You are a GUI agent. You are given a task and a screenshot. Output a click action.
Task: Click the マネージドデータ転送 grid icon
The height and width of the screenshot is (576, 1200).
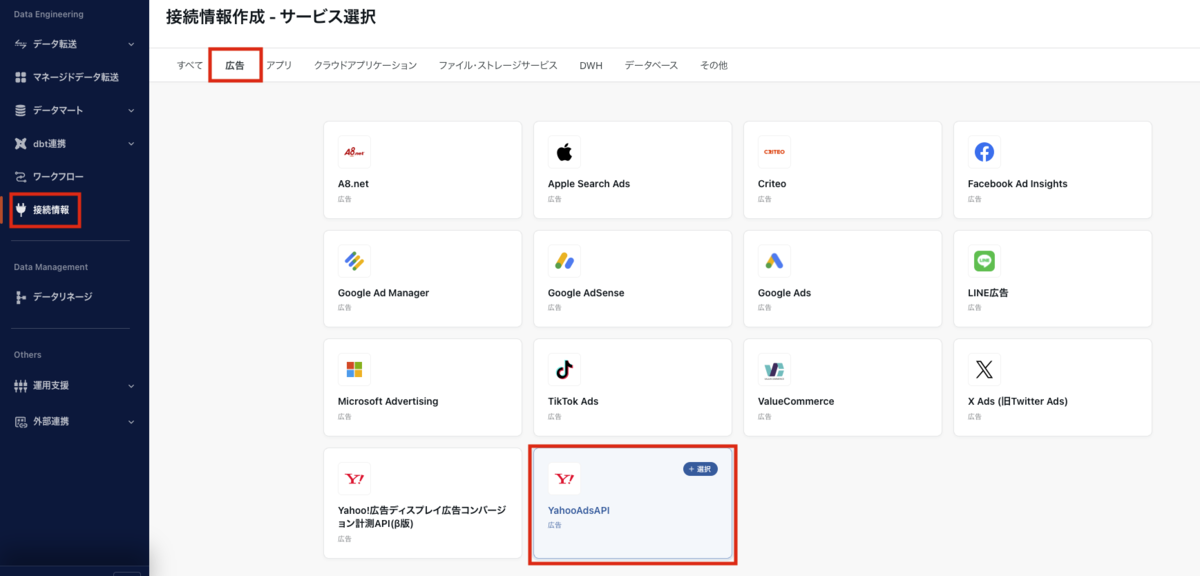pos(20,77)
